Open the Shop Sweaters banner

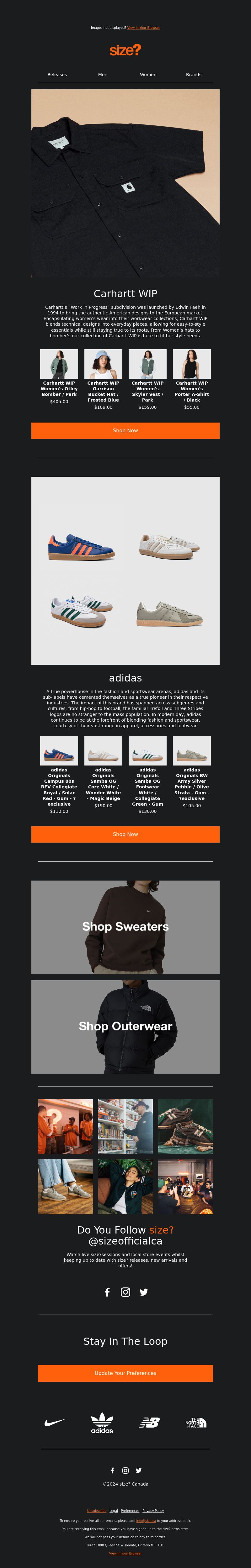pos(125,927)
